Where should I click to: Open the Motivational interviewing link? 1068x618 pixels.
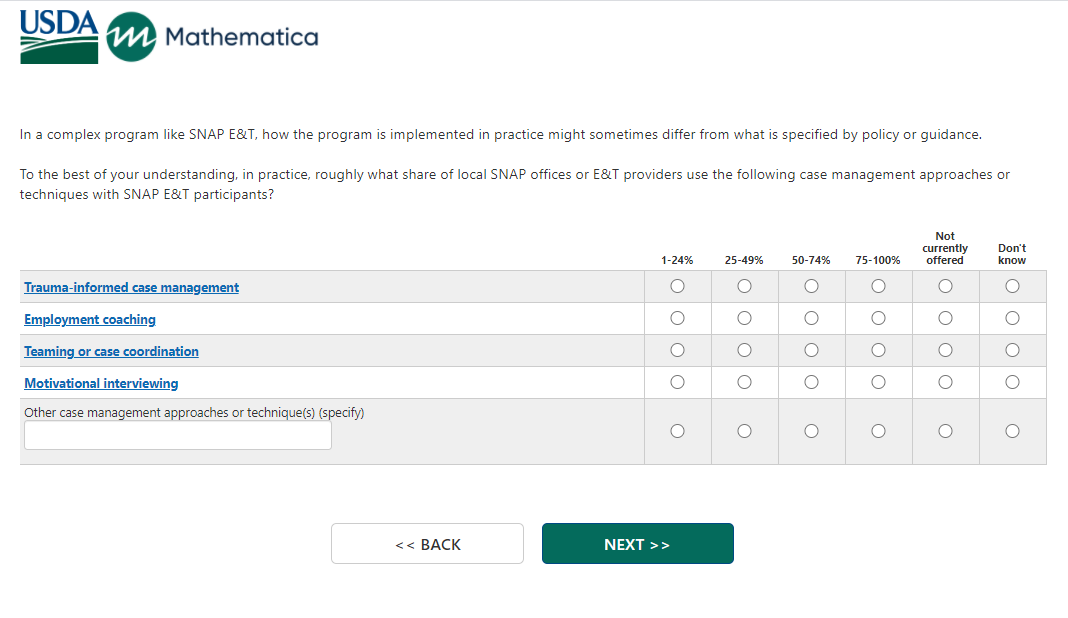coord(101,383)
